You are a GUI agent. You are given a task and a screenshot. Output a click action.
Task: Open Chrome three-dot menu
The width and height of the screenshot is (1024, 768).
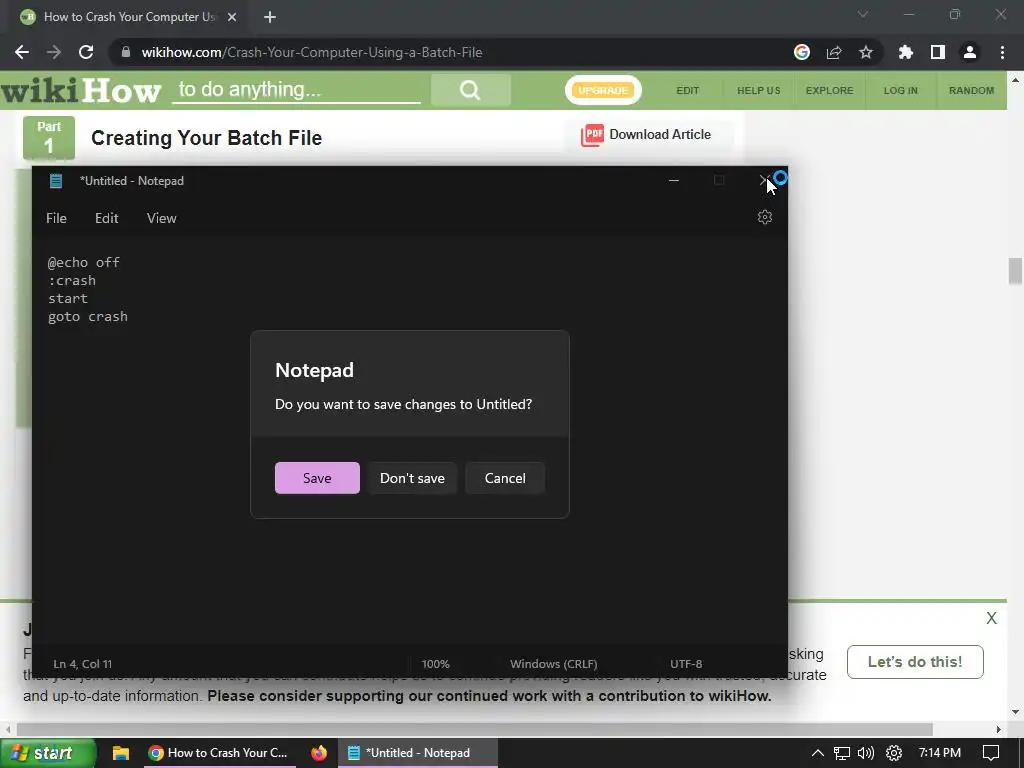pos(1002,52)
